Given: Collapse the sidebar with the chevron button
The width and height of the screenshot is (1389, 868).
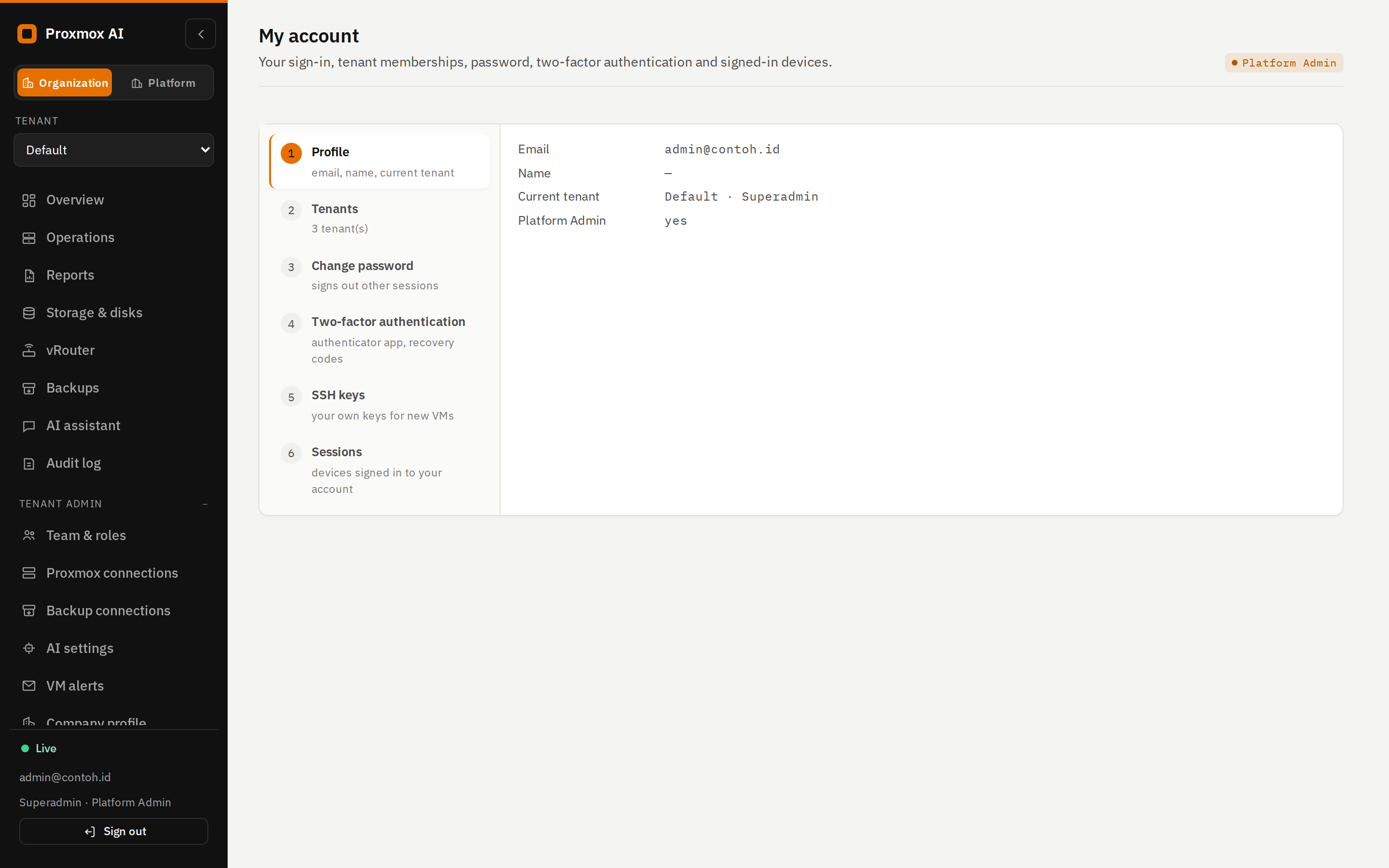Looking at the screenshot, I should pyautogui.click(x=200, y=34).
